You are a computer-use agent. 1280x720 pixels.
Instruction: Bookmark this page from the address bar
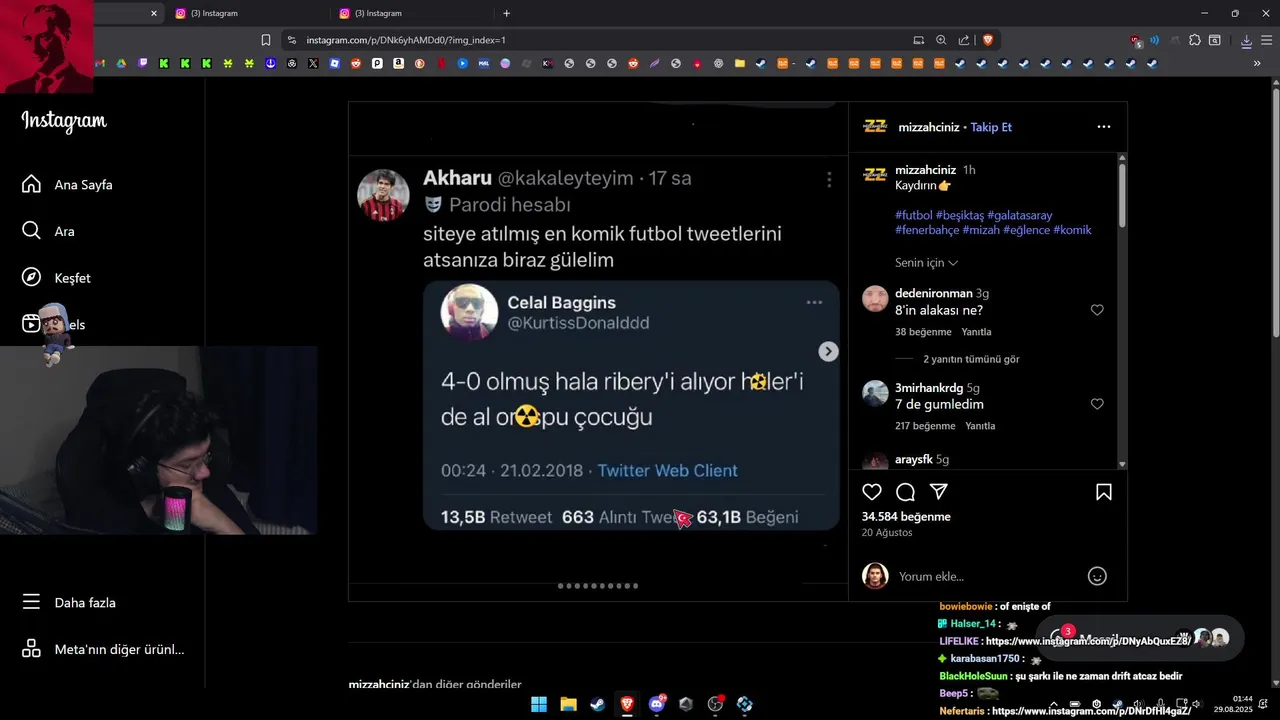coord(266,40)
